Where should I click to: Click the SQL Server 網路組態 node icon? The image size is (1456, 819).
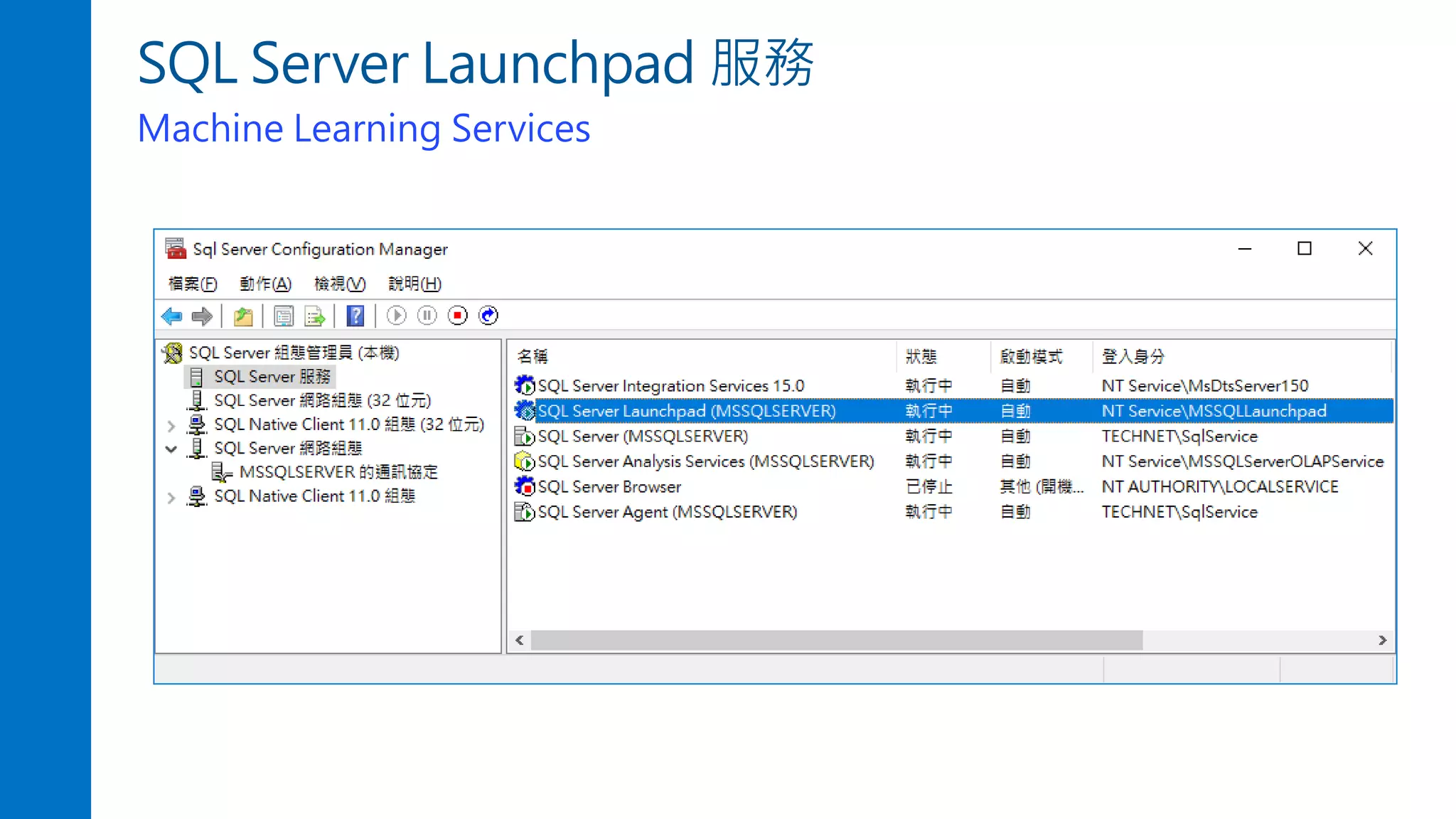[x=197, y=448]
